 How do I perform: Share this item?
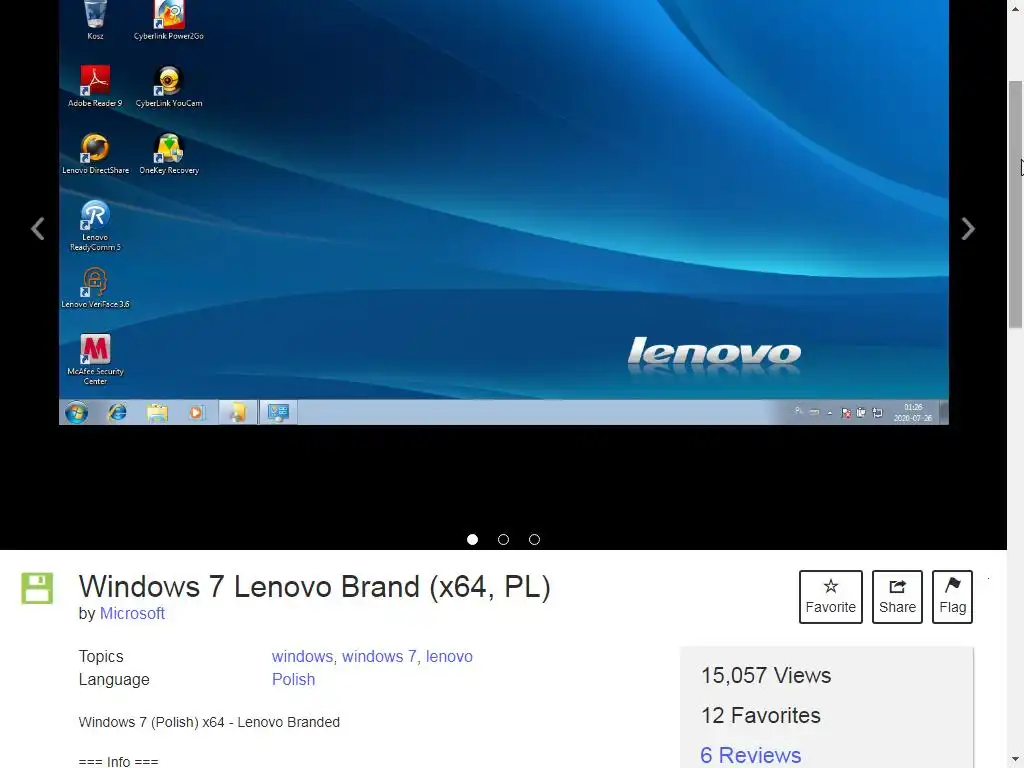897,597
